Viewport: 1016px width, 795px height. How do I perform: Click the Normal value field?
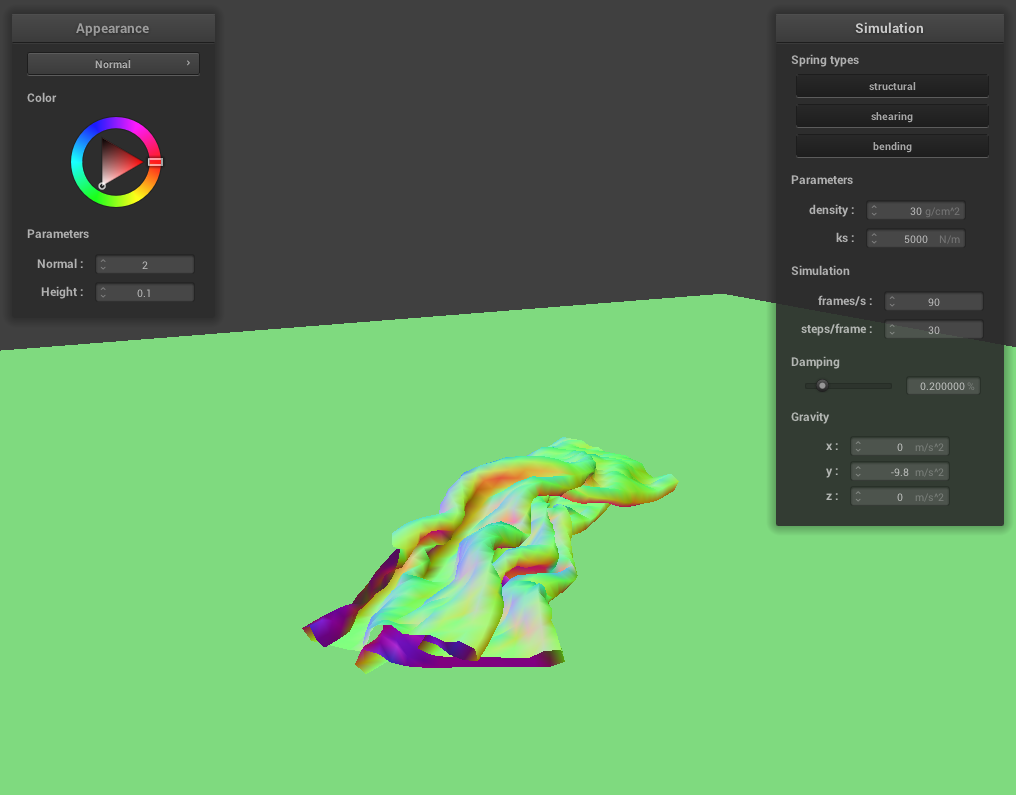[144, 264]
